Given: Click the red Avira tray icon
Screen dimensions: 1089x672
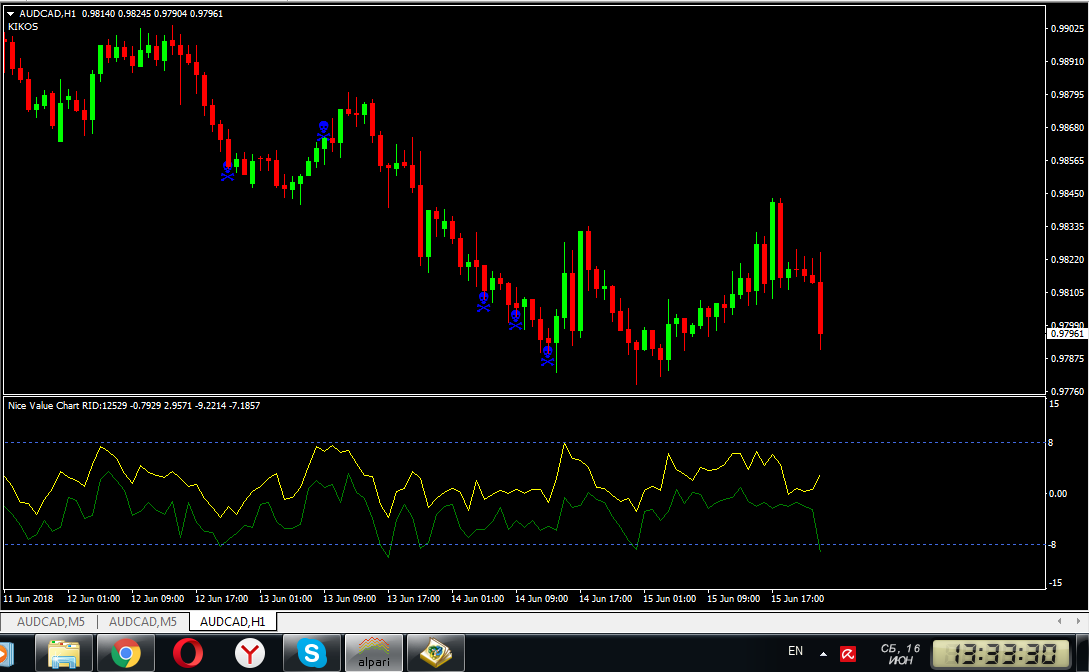Looking at the screenshot, I should pyautogui.click(x=847, y=654).
